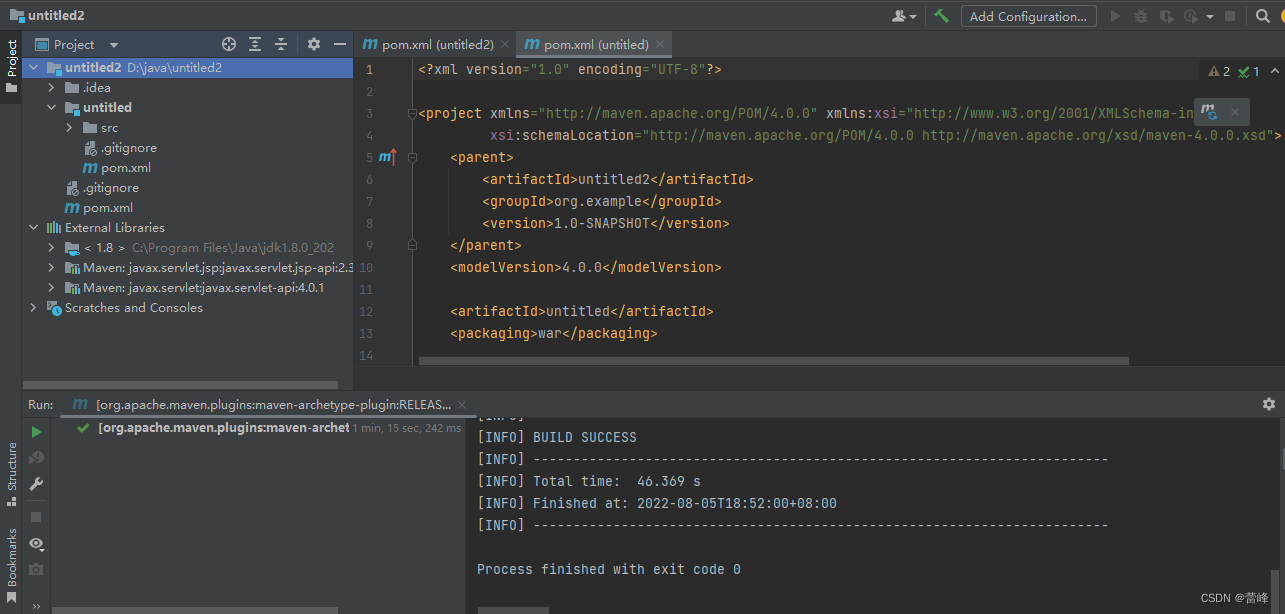Click parent POM gutter icon on line 5

[388, 157]
